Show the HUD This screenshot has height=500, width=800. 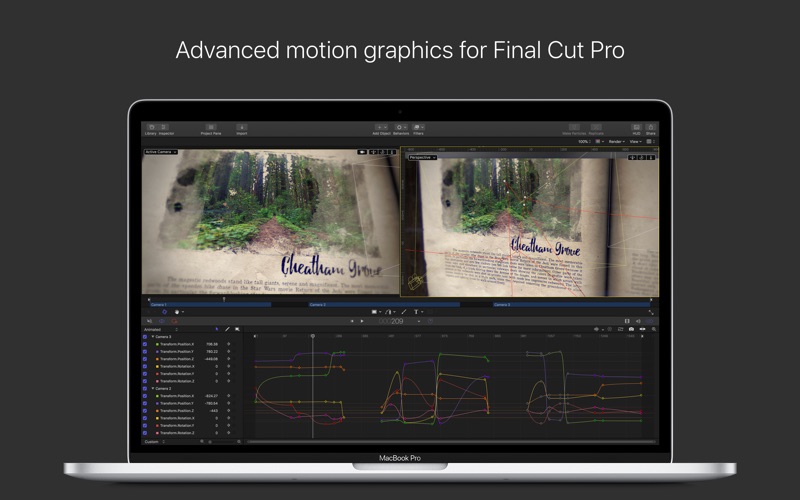point(636,129)
